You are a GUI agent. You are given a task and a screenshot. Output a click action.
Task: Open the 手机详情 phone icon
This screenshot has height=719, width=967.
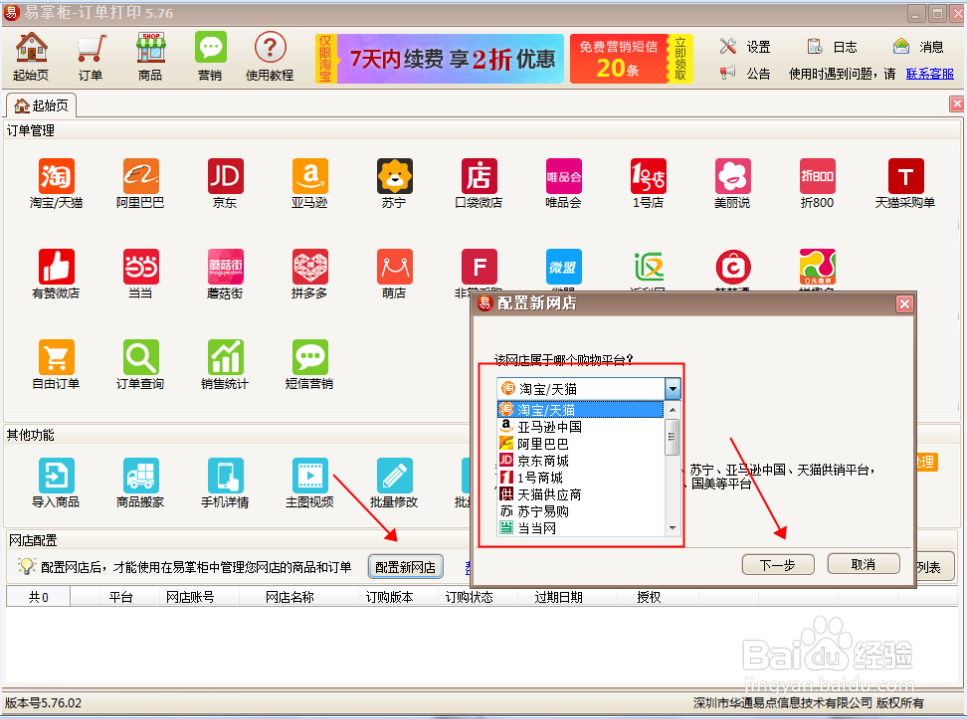click(x=225, y=475)
